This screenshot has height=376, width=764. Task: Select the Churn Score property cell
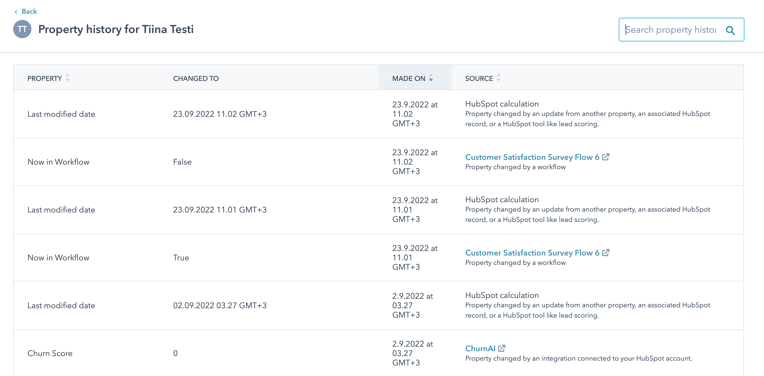pyautogui.click(x=50, y=353)
